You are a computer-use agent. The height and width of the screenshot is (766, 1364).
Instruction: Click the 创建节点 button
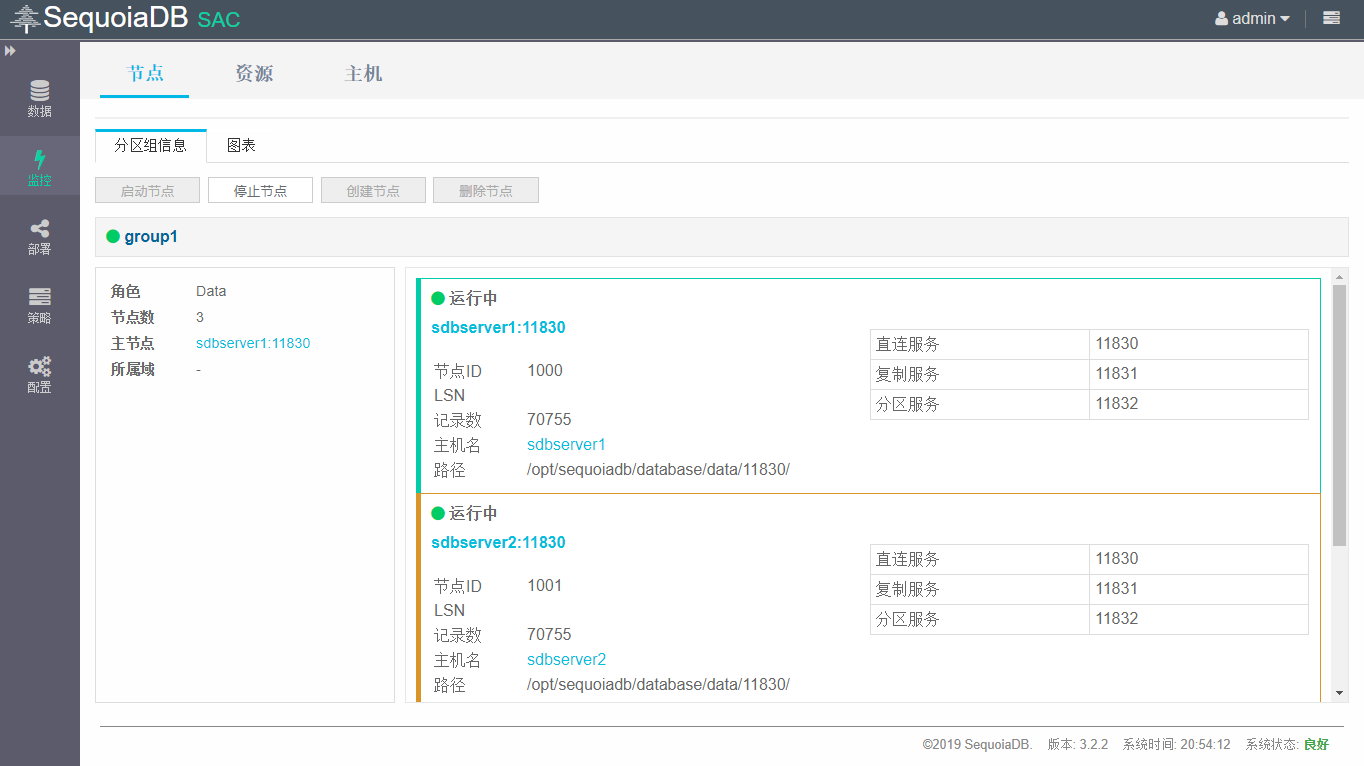tap(373, 190)
